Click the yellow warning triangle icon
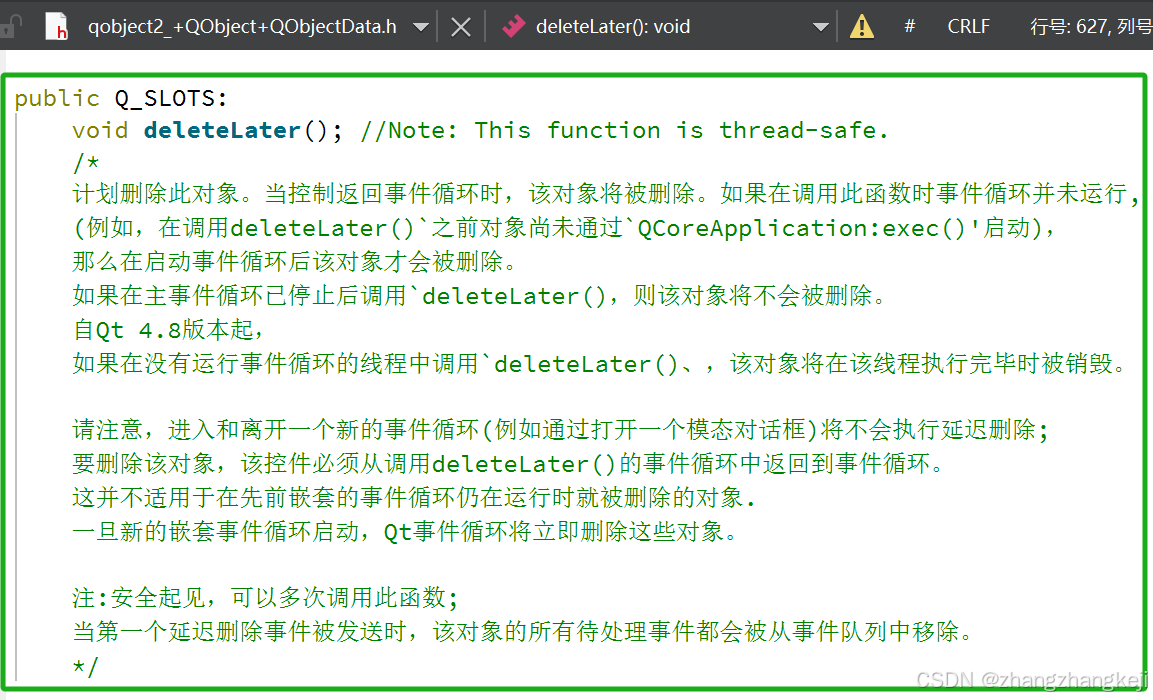This screenshot has height=700, width=1153. point(861,27)
